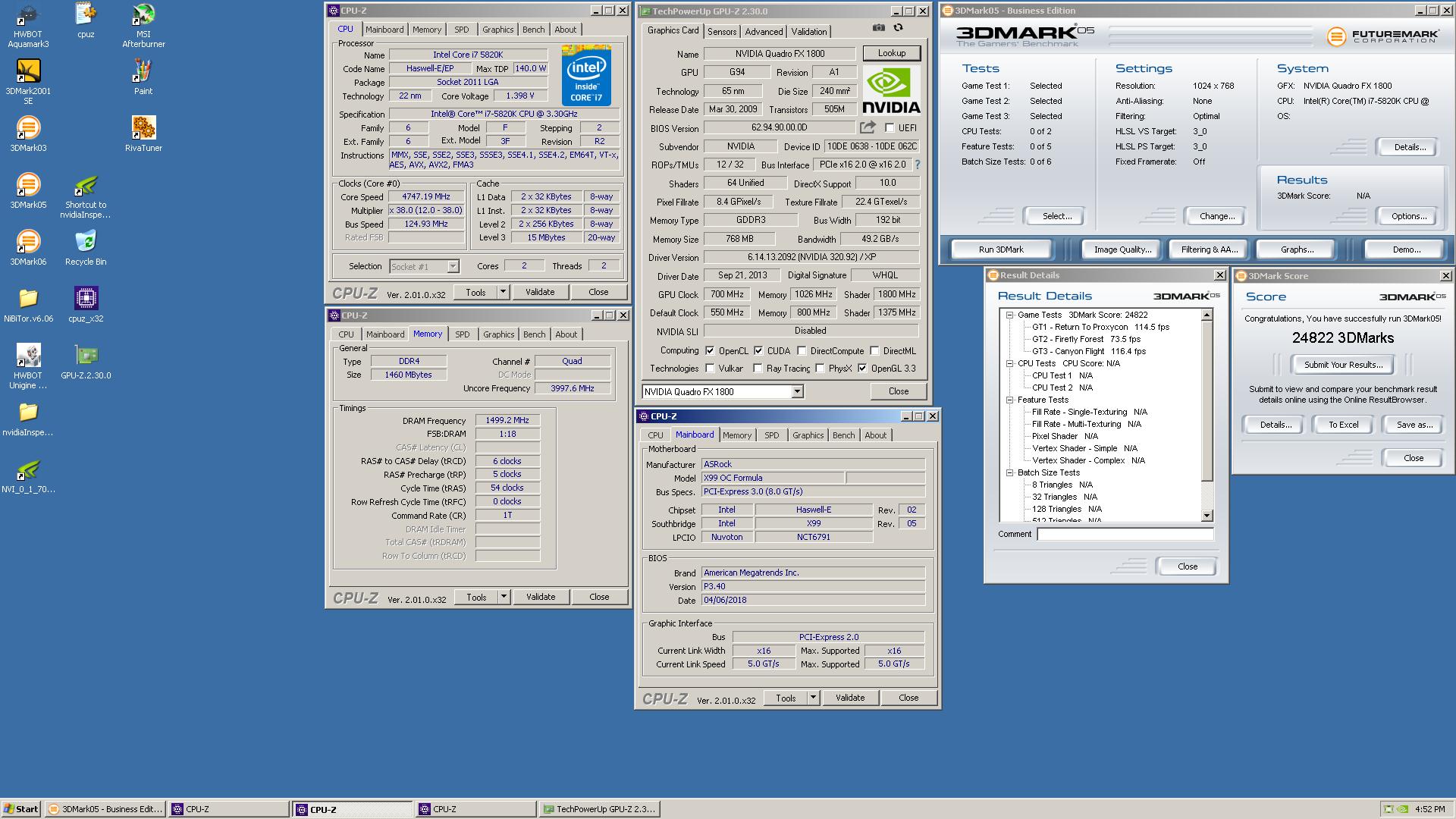Click Validate in top CPU-Z window
The image size is (1456, 819).
point(540,292)
